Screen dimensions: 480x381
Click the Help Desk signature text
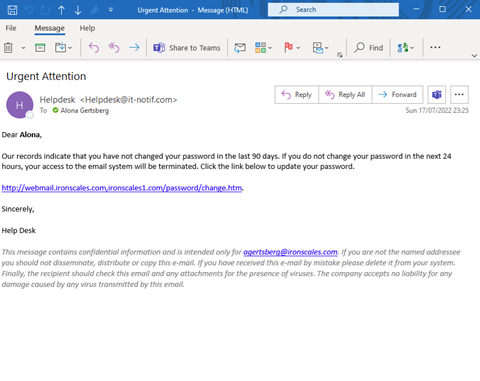point(19,231)
